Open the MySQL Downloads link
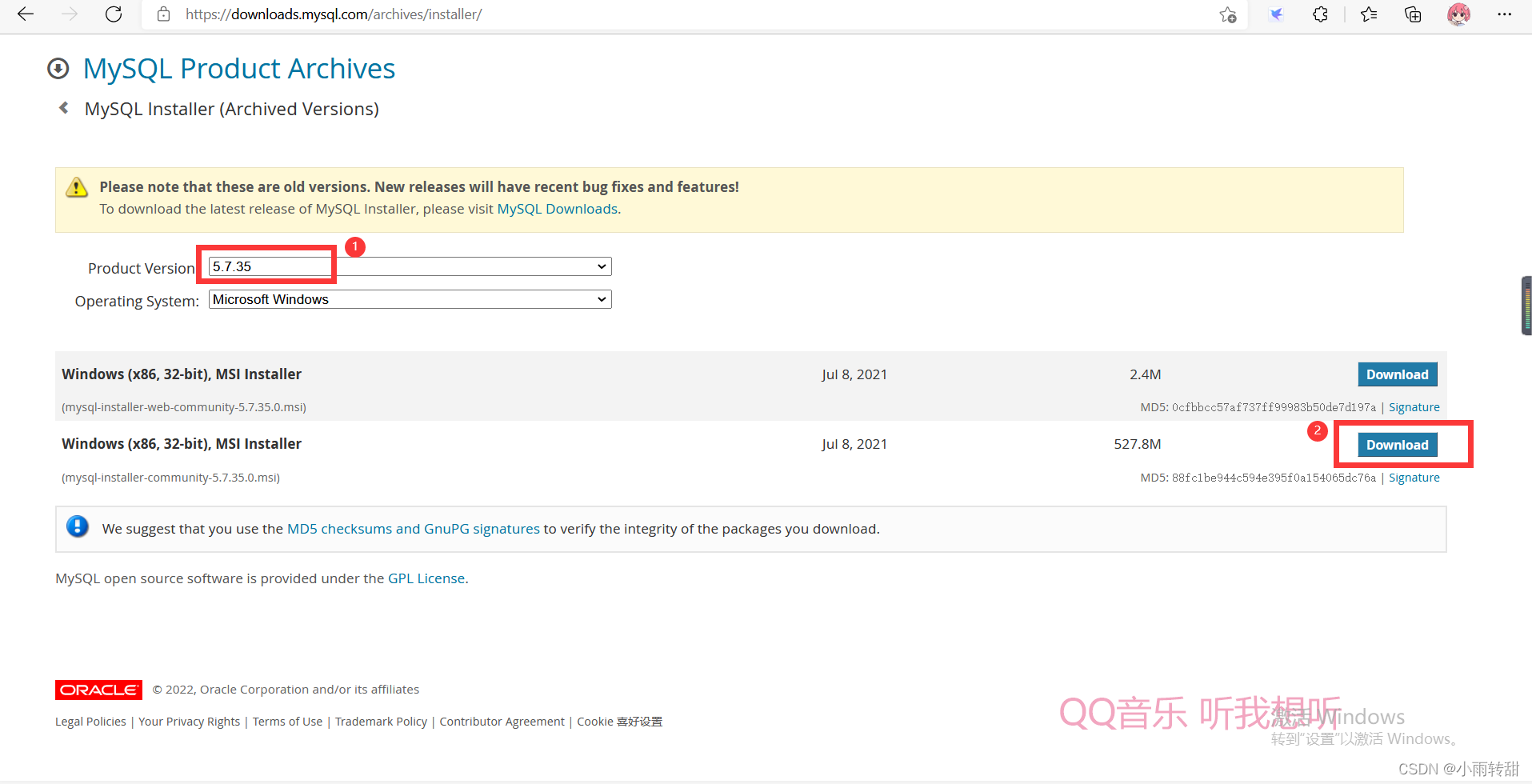Image resolution: width=1532 pixels, height=784 pixels. (x=557, y=209)
